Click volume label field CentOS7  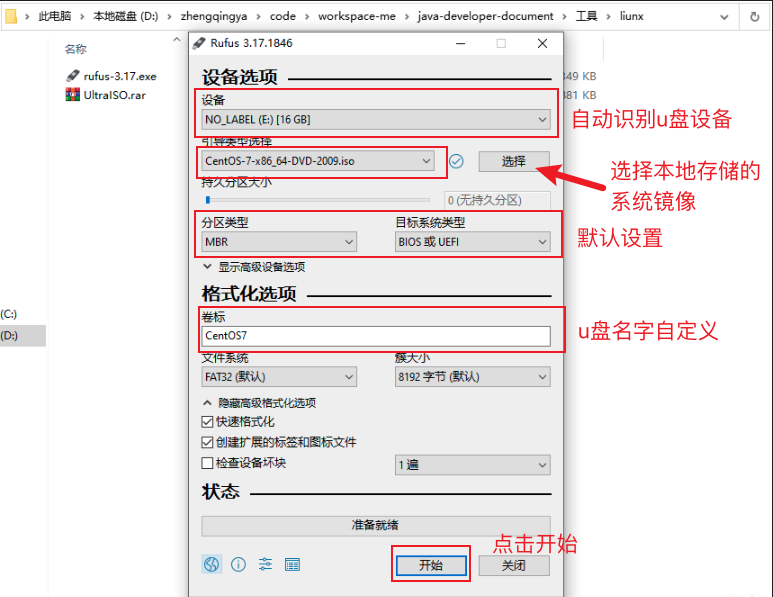[x=376, y=336]
